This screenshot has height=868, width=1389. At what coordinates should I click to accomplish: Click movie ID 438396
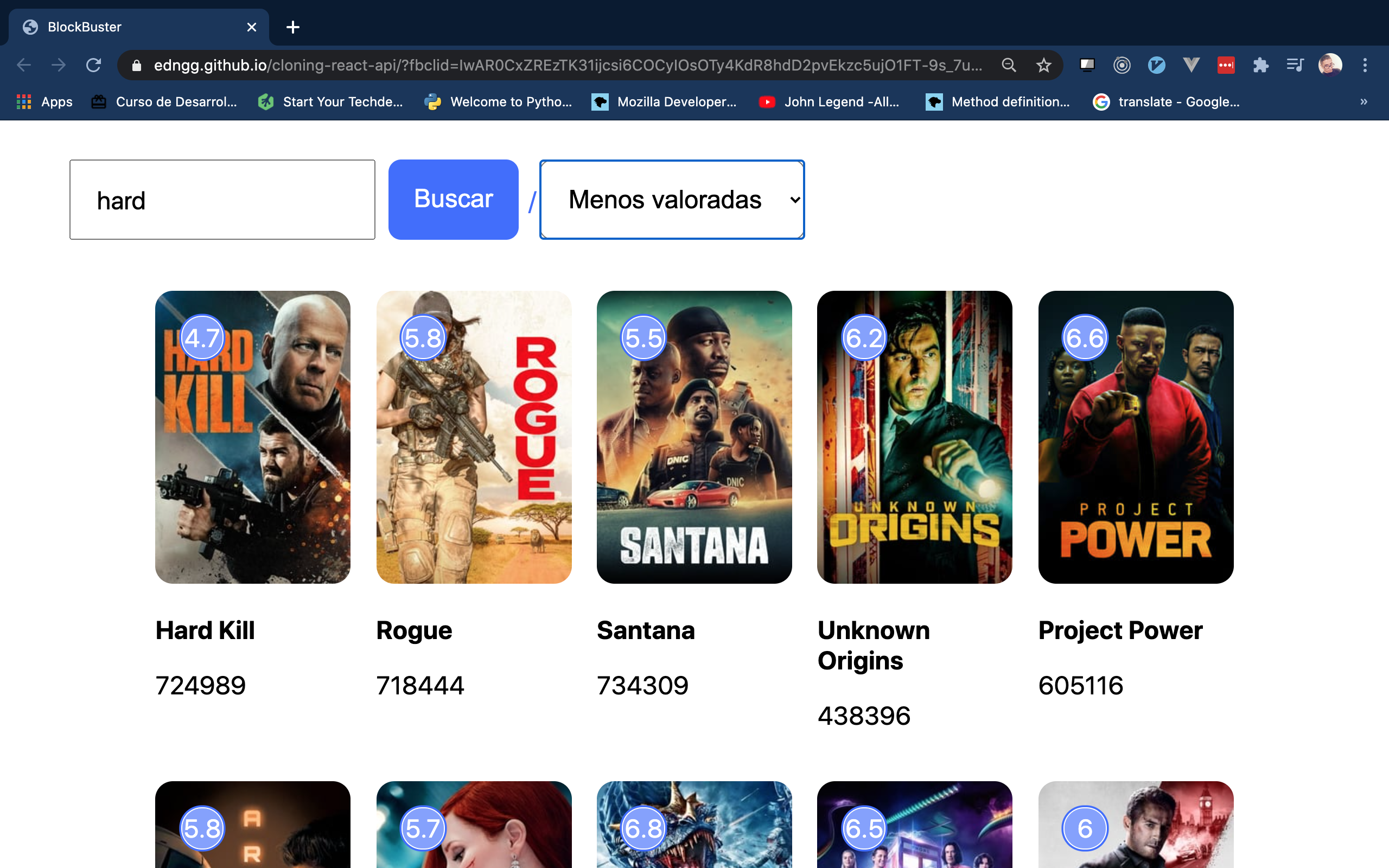coord(864,716)
